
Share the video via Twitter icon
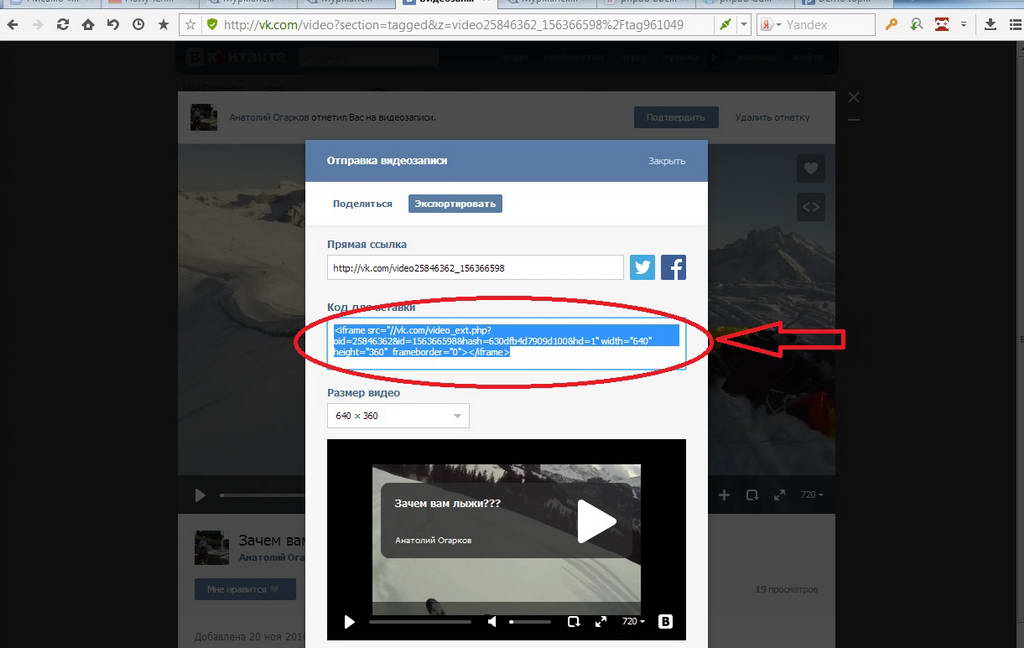pyautogui.click(x=642, y=268)
